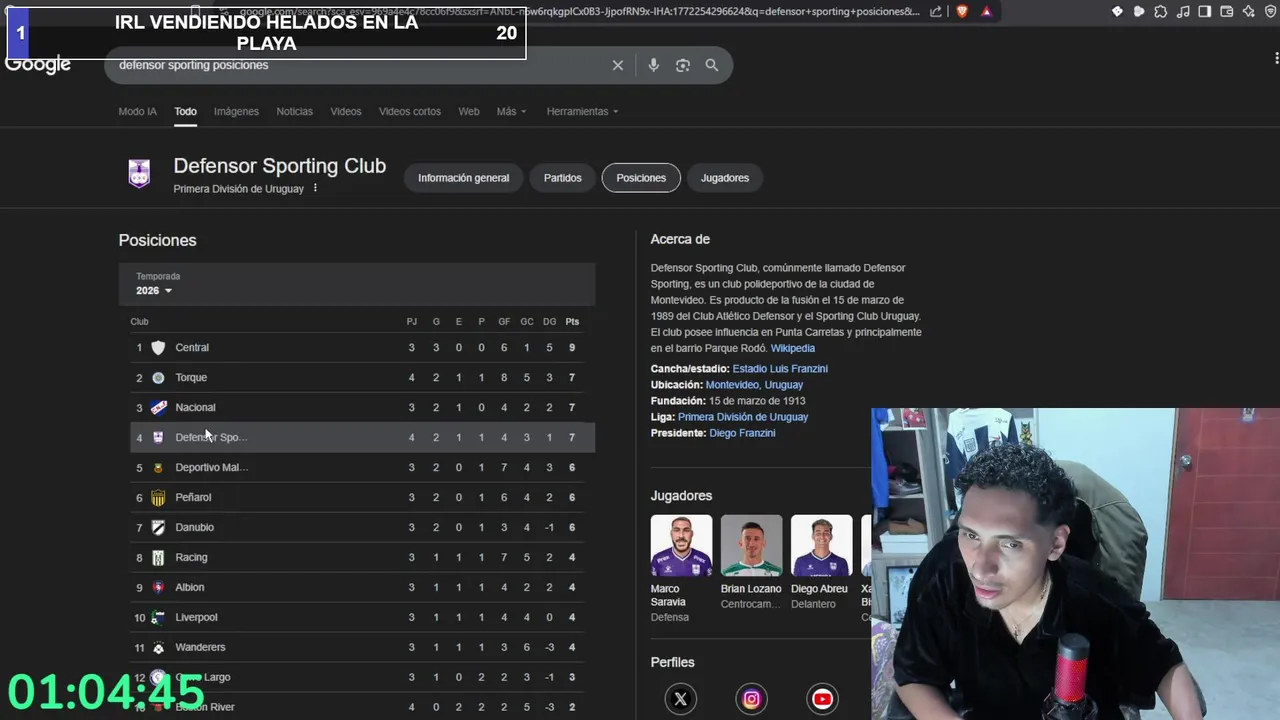
Task: Open the Wikipedia link
Action: pyautogui.click(x=793, y=348)
